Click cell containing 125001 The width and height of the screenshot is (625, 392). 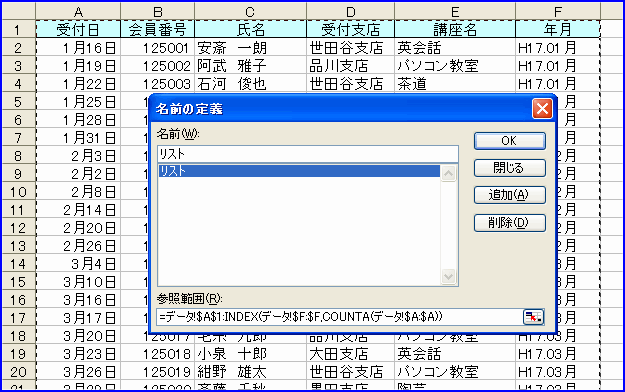[x=157, y=47]
